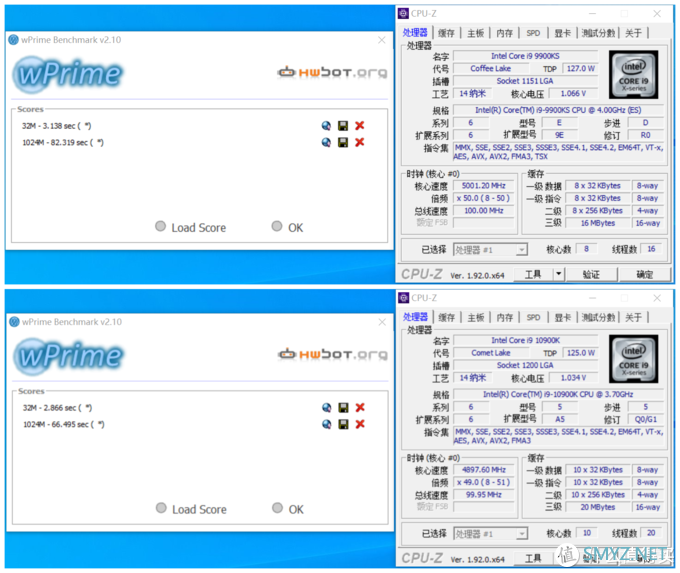
Task: Click the 5001.20 MHz core speed value
Action: (x=484, y=186)
